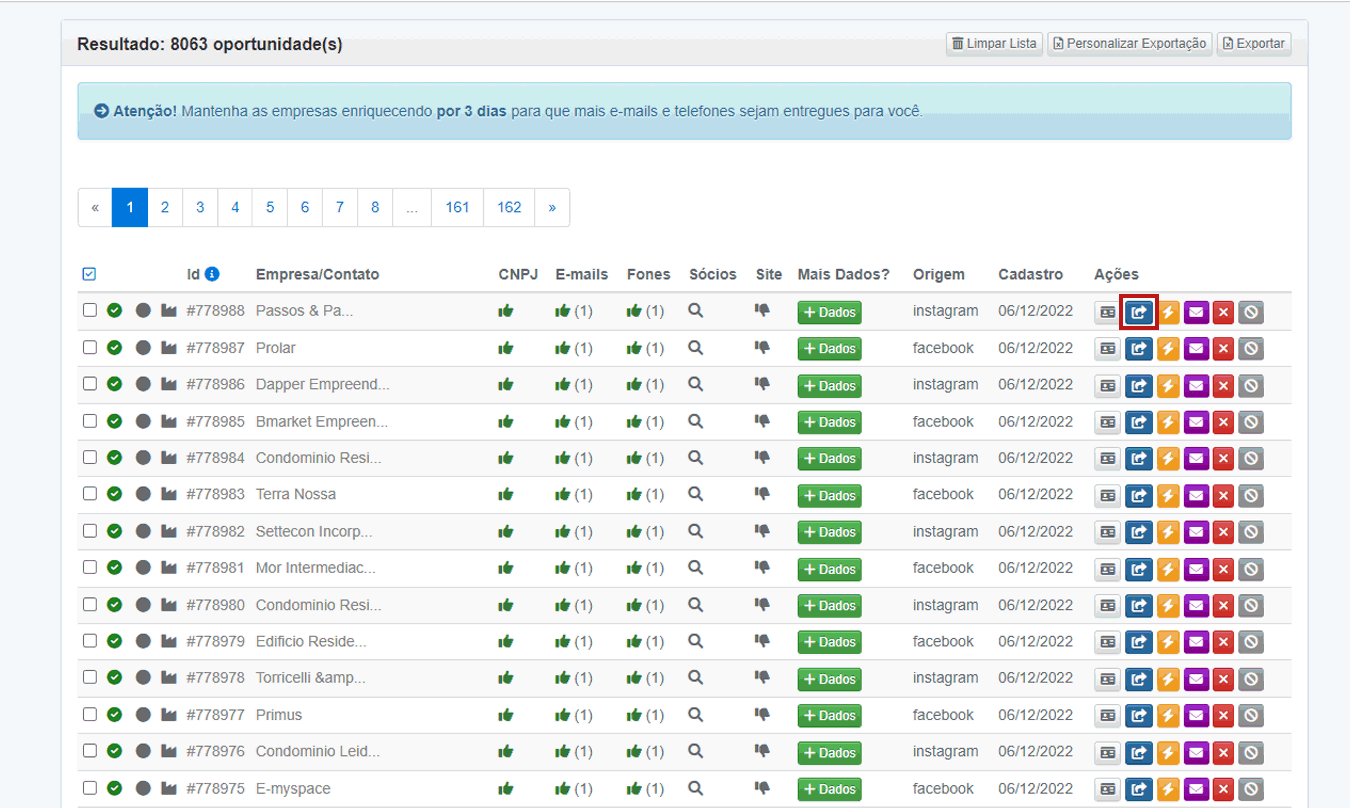Select checkbox for Terra Nossa row
This screenshot has height=808, width=1350.
(90, 494)
